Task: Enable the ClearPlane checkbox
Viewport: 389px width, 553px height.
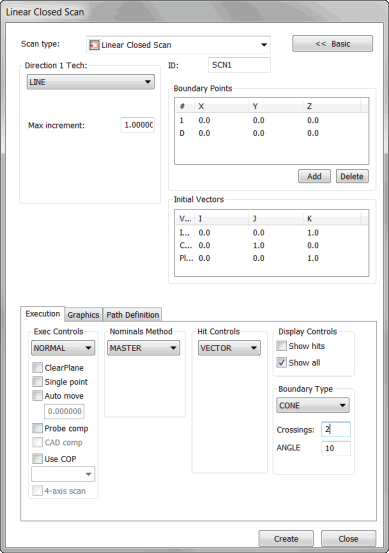Action: click(x=37, y=367)
